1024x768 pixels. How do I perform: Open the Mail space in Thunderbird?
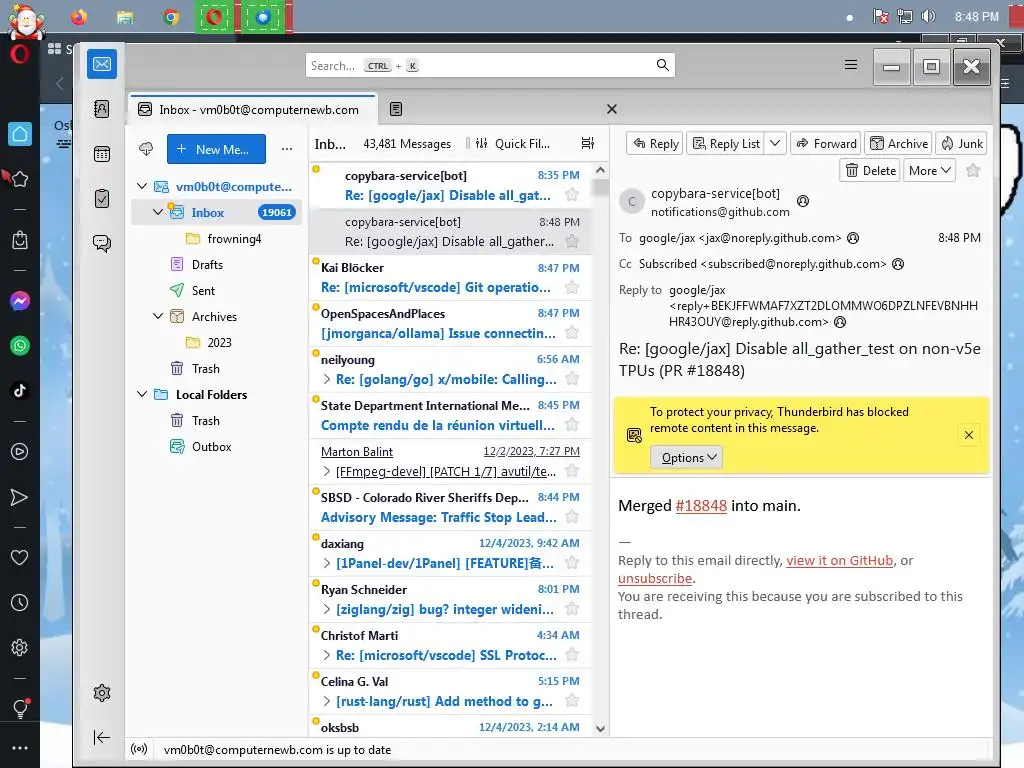coord(102,64)
